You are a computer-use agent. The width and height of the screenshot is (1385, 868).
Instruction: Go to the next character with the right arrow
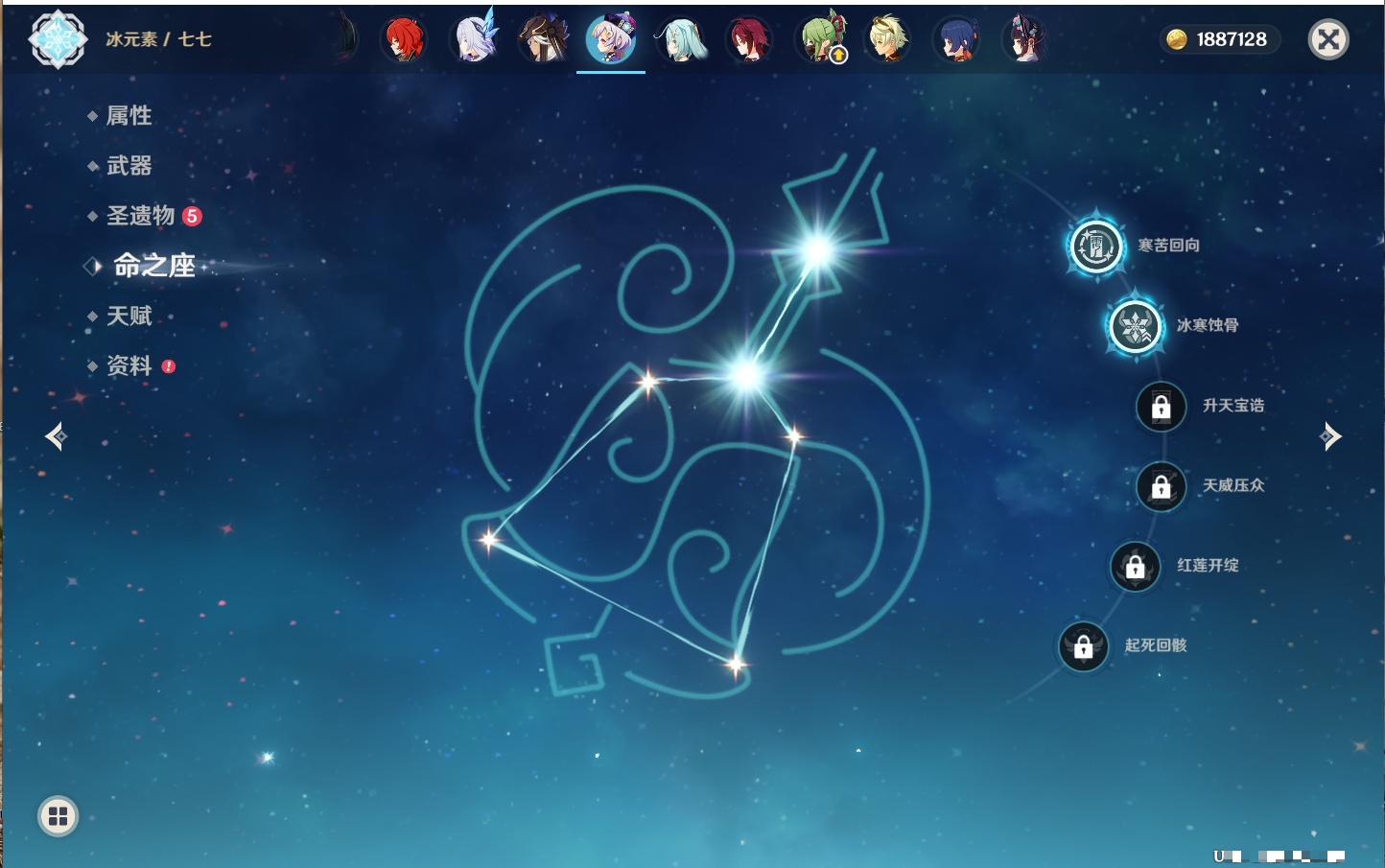pos(1330,436)
